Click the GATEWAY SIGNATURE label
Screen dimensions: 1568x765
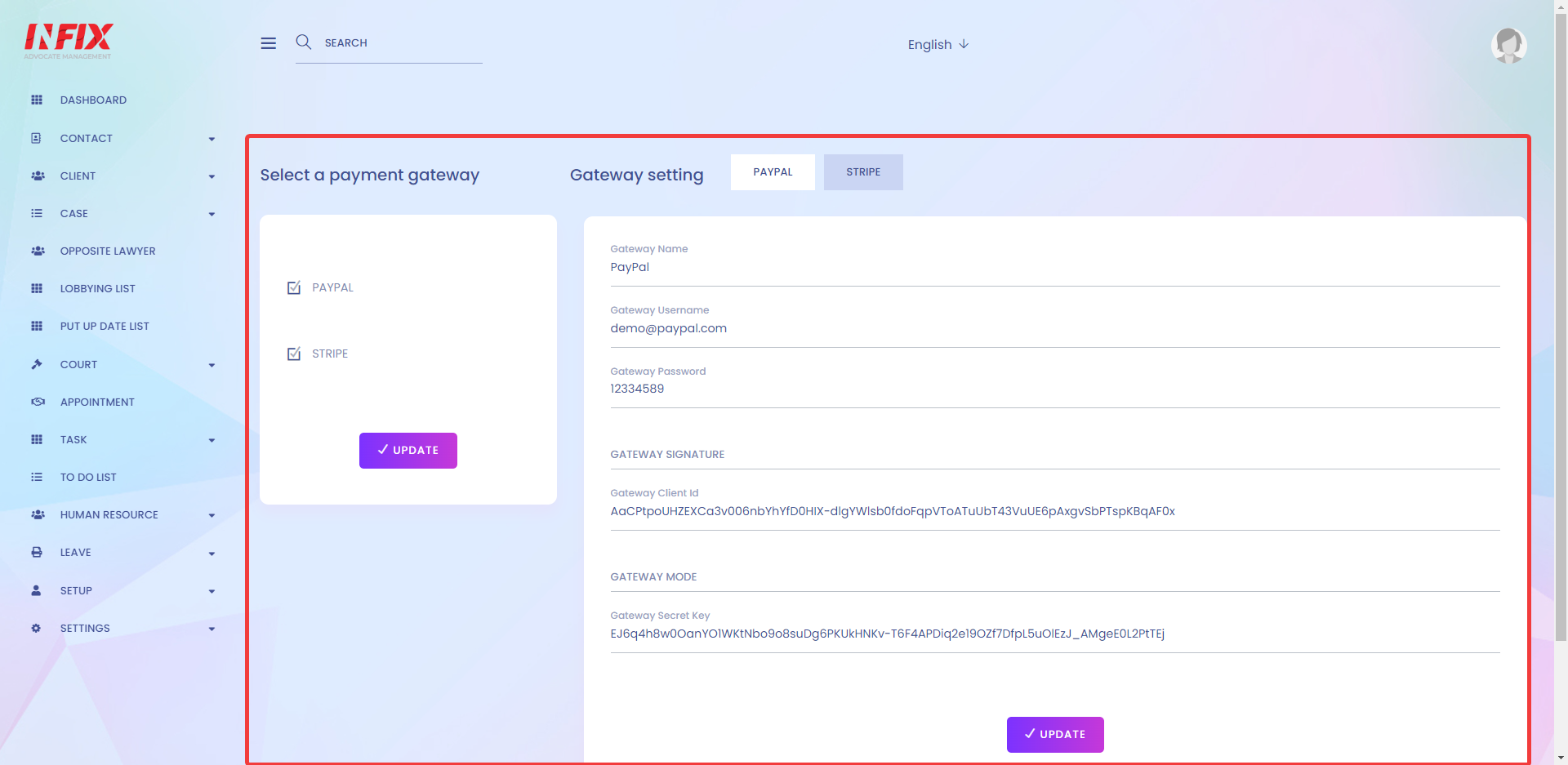click(x=667, y=455)
